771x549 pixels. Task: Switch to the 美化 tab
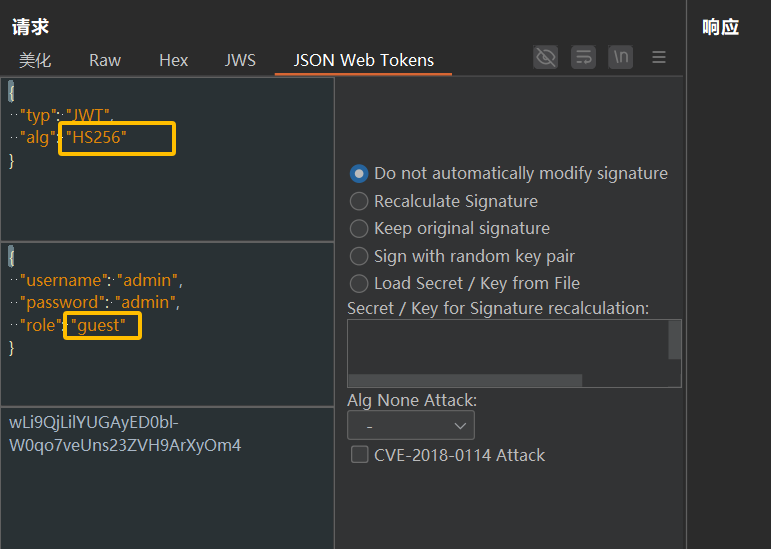click(35, 60)
